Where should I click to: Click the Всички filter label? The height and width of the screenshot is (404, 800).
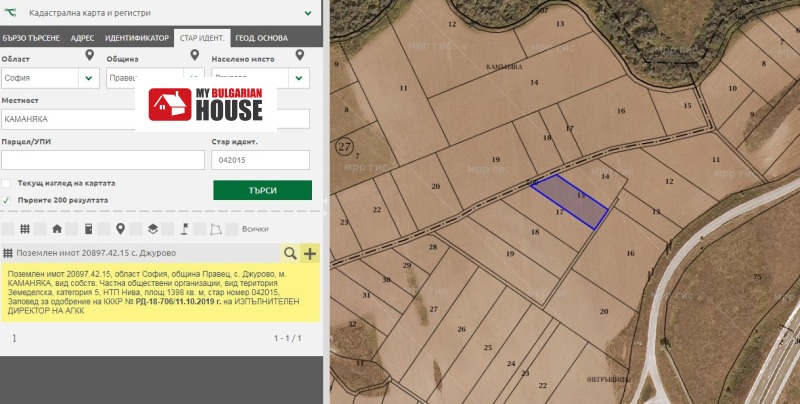pos(254,229)
